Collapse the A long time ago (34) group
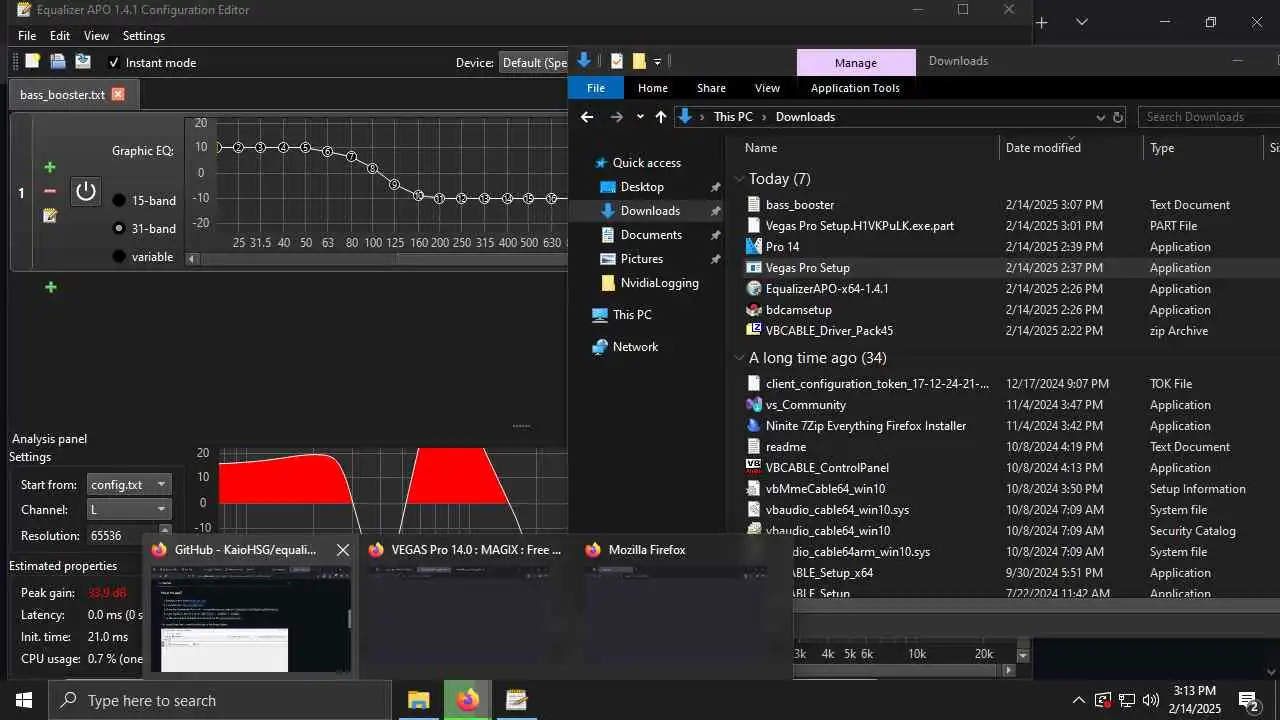Image resolution: width=1280 pixels, height=720 pixels. tap(740, 358)
